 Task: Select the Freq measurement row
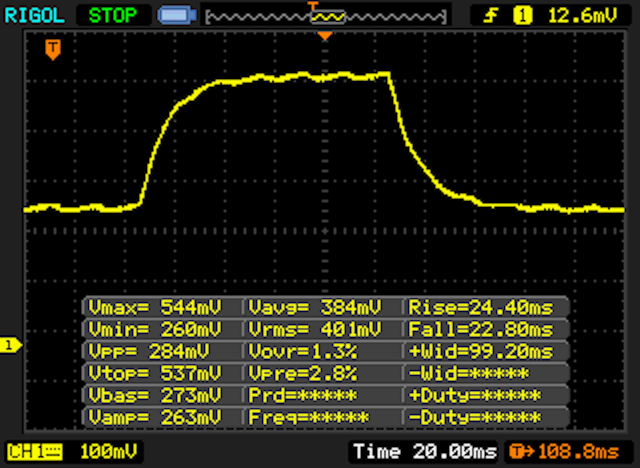[309, 417]
